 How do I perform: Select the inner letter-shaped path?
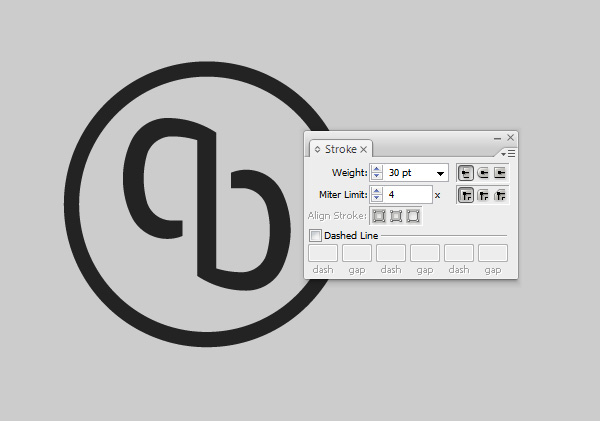click(x=207, y=203)
